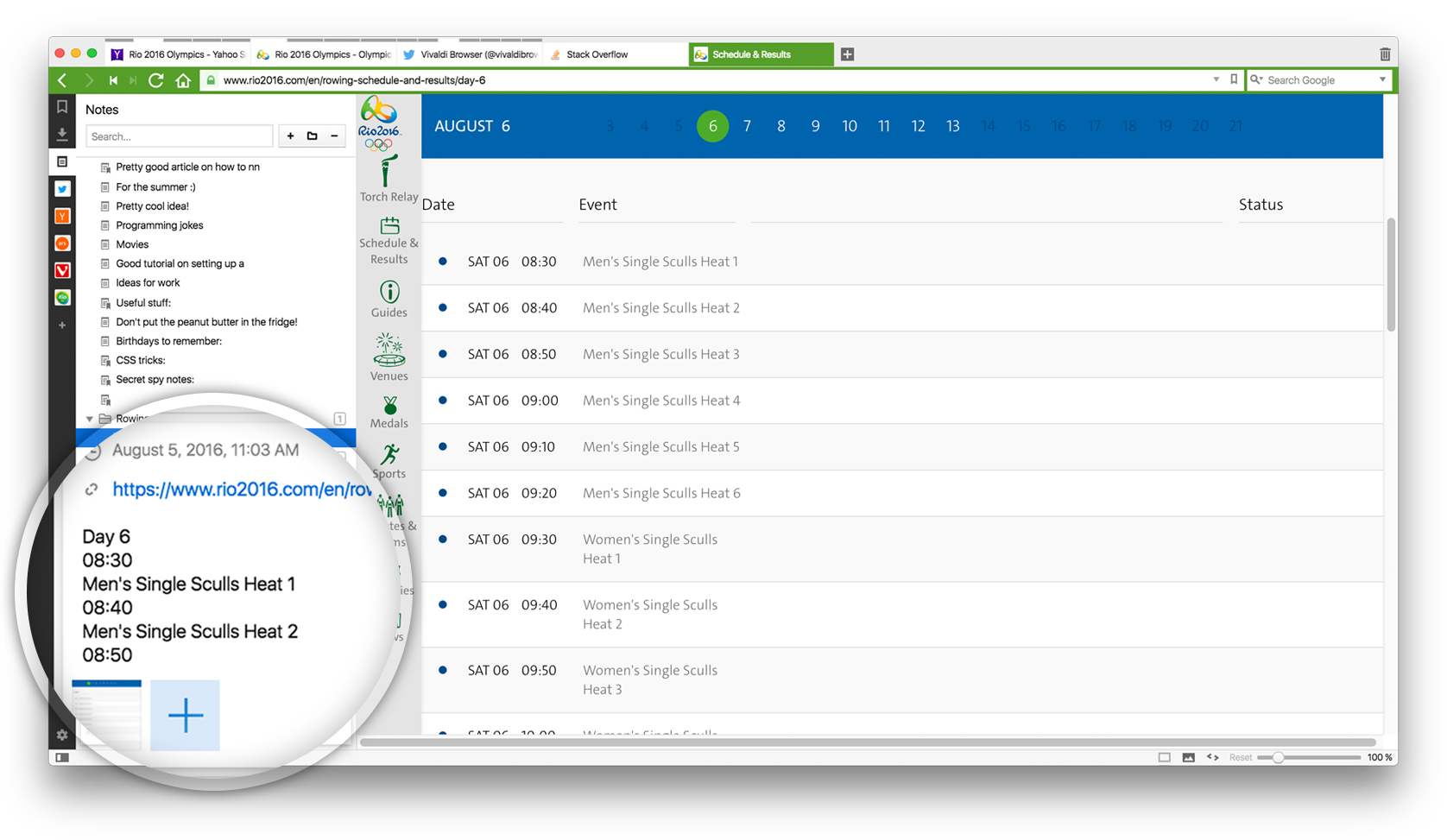The image size is (1447, 840).
Task: Open the Downloads panel in sidebar
Action: pyautogui.click(x=62, y=134)
